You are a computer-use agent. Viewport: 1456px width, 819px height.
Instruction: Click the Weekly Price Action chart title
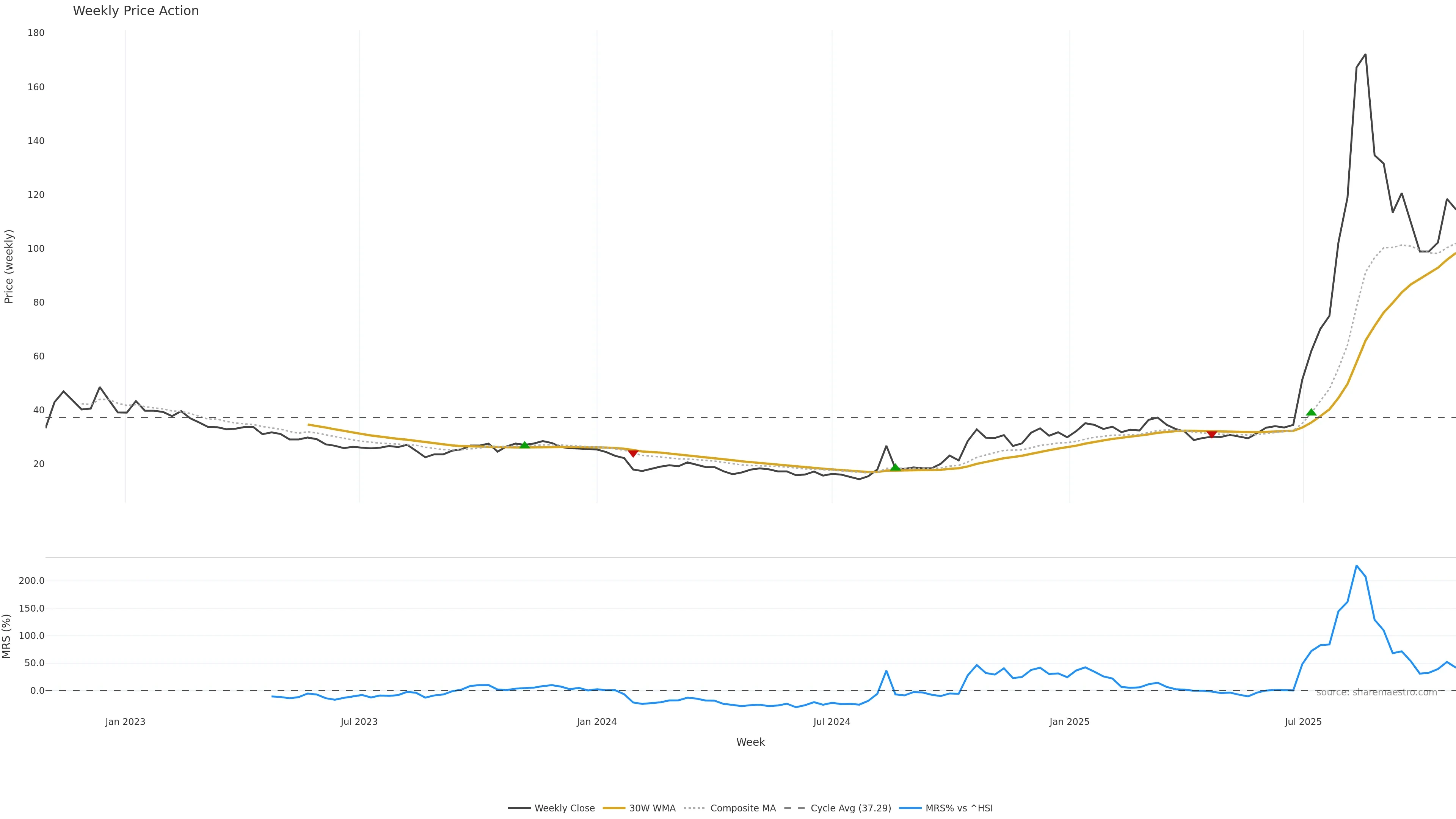tap(136, 11)
